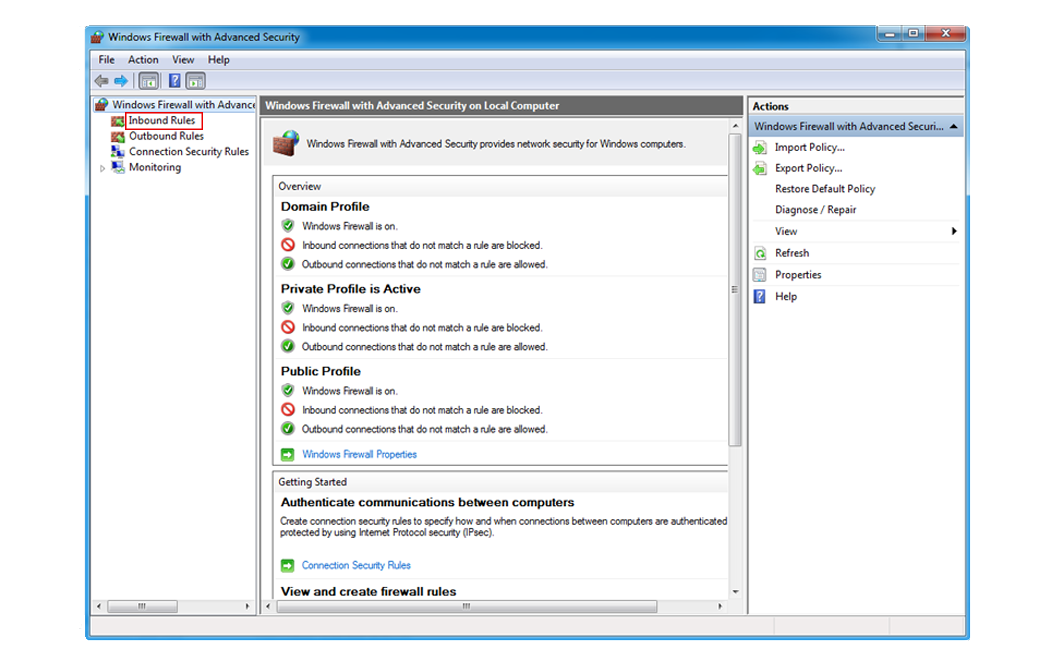This screenshot has width=1049, height=665.
Task: Click the Properties action icon
Action: (x=760, y=275)
